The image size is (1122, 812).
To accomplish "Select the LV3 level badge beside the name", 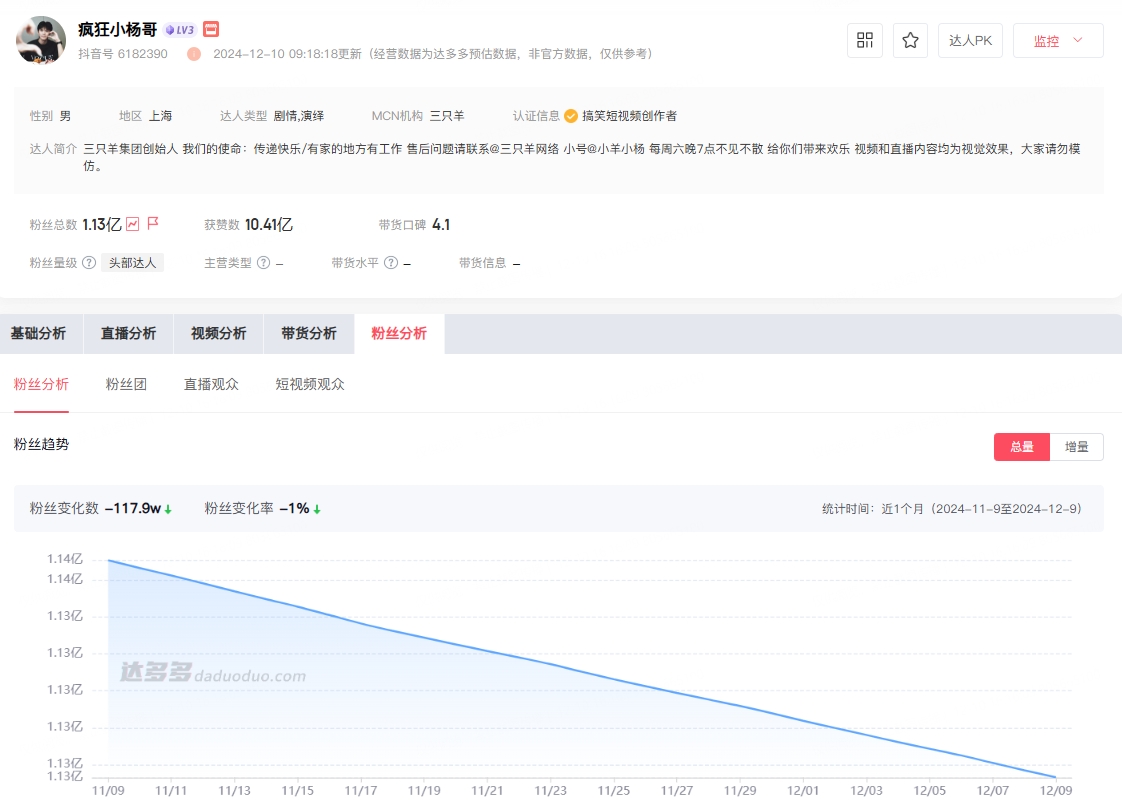I will 178,29.
